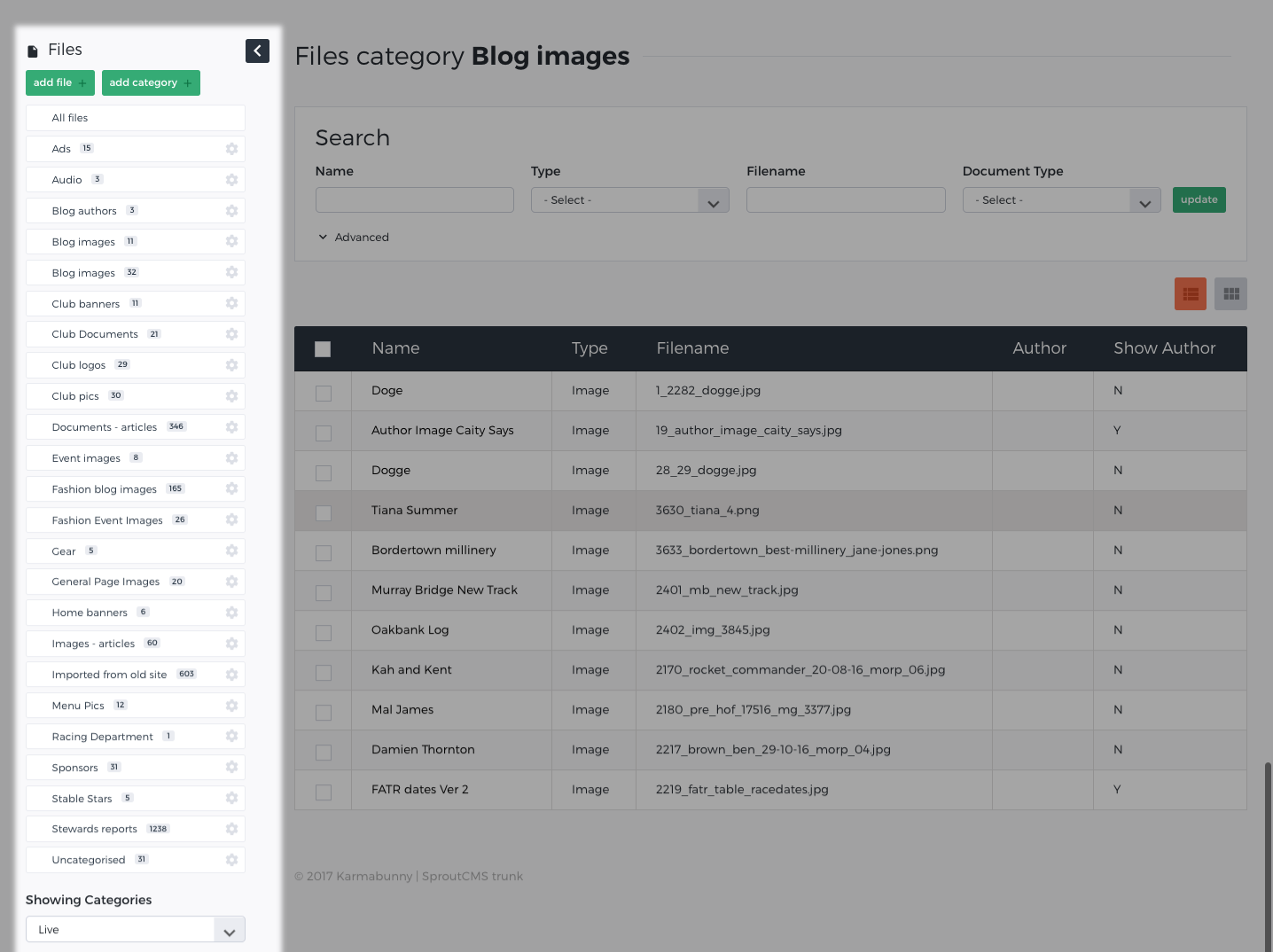Check the FATR dates Ver 2 checkbox
This screenshot has width=1273, height=952.
(x=324, y=792)
